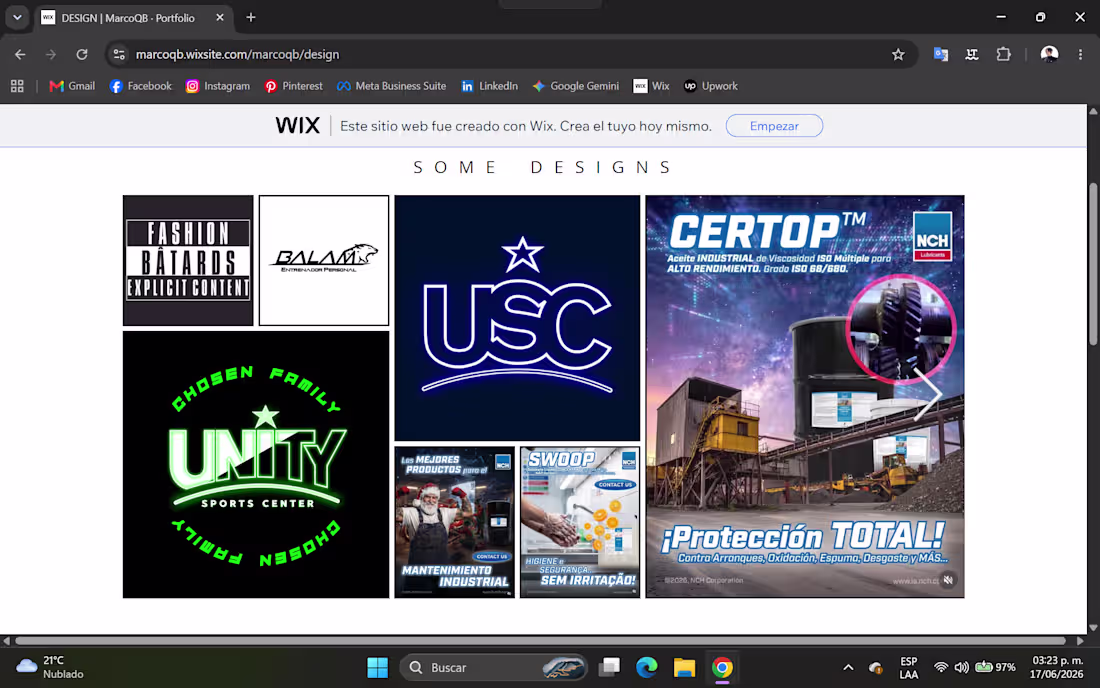This screenshot has height=688, width=1100.
Task: Open the USC neon logo thumbnail
Action: tap(517, 318)
